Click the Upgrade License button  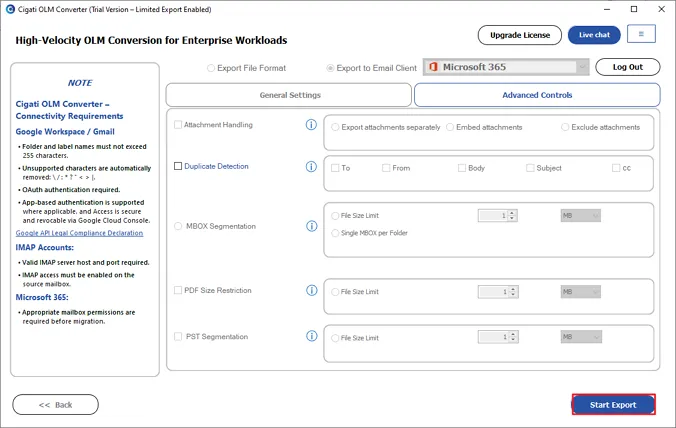[520, 35]
